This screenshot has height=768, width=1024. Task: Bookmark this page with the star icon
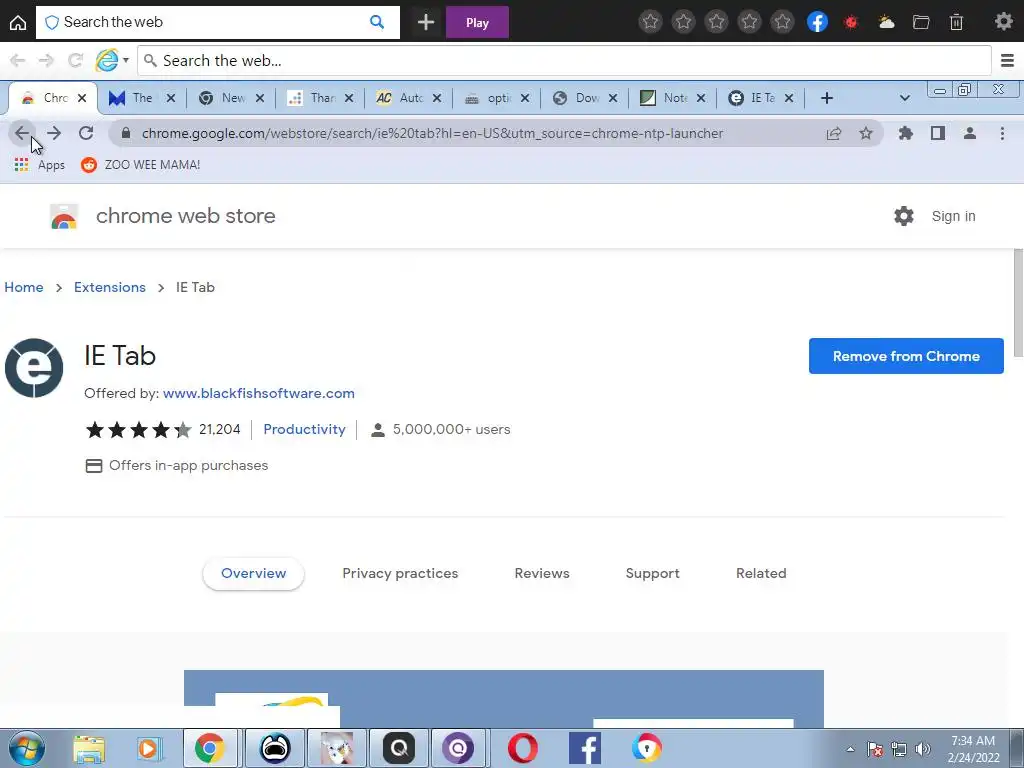[x=866, y=133]
